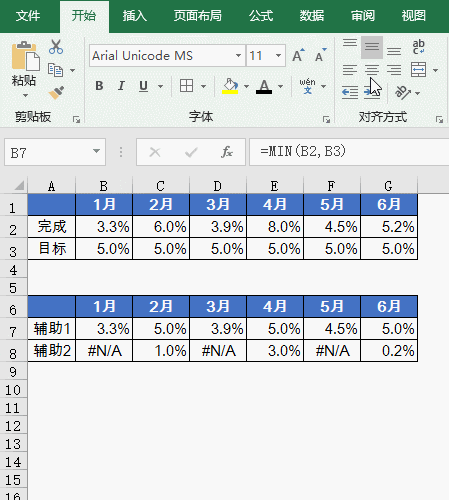This screenshot has height=500, width=449.
Task: Select cell showing 8.0%
Action: coord(275,227)
